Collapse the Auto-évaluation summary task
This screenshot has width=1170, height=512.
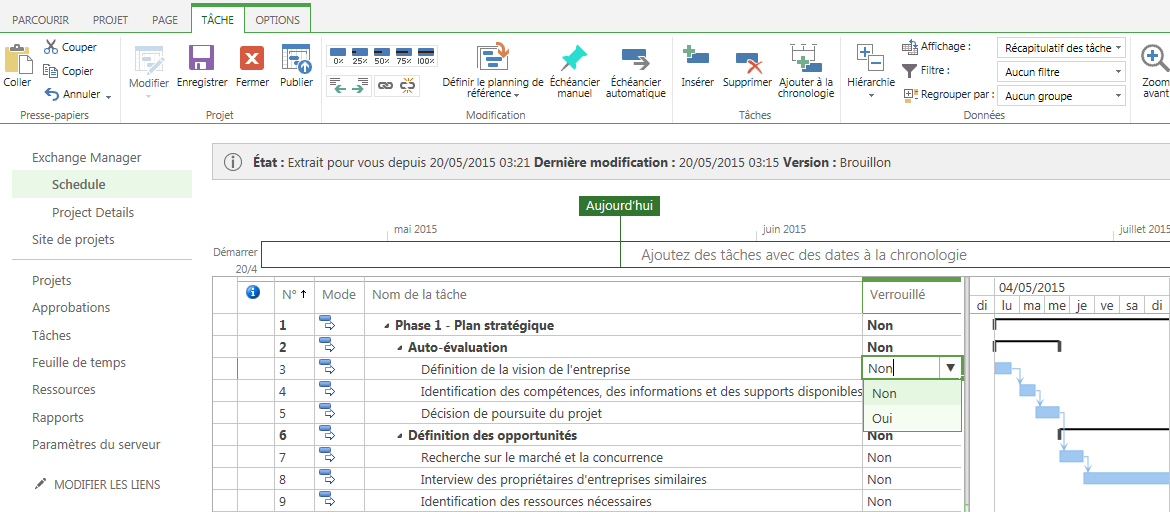point(400,348)
